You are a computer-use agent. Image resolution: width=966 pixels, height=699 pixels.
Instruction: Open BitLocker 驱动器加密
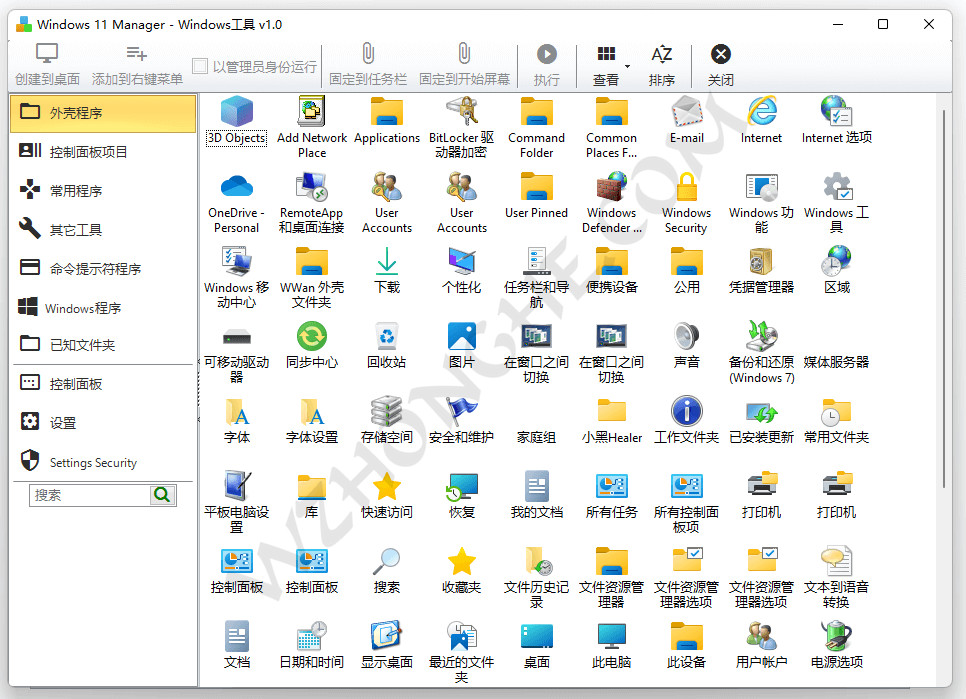(x=461, y=120)
